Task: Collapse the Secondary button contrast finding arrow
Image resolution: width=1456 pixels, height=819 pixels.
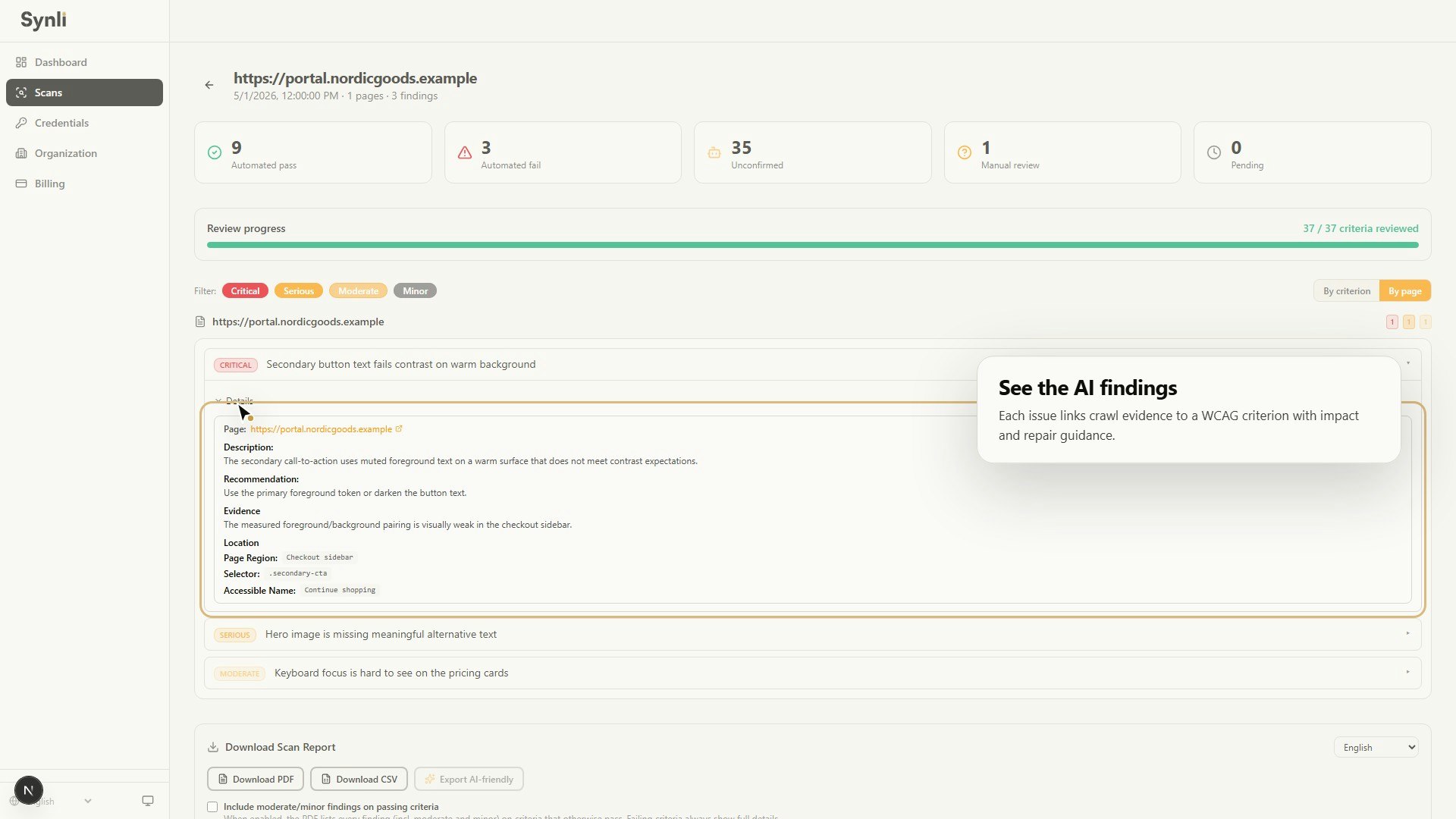Action: point(1408,363)
